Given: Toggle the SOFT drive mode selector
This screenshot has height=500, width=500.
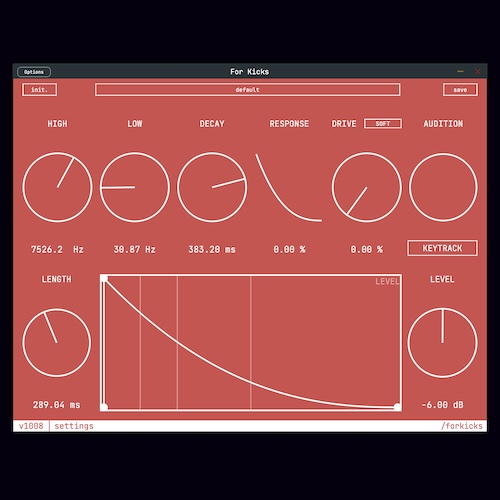Looking at the screenshot, I should [383, 124].
